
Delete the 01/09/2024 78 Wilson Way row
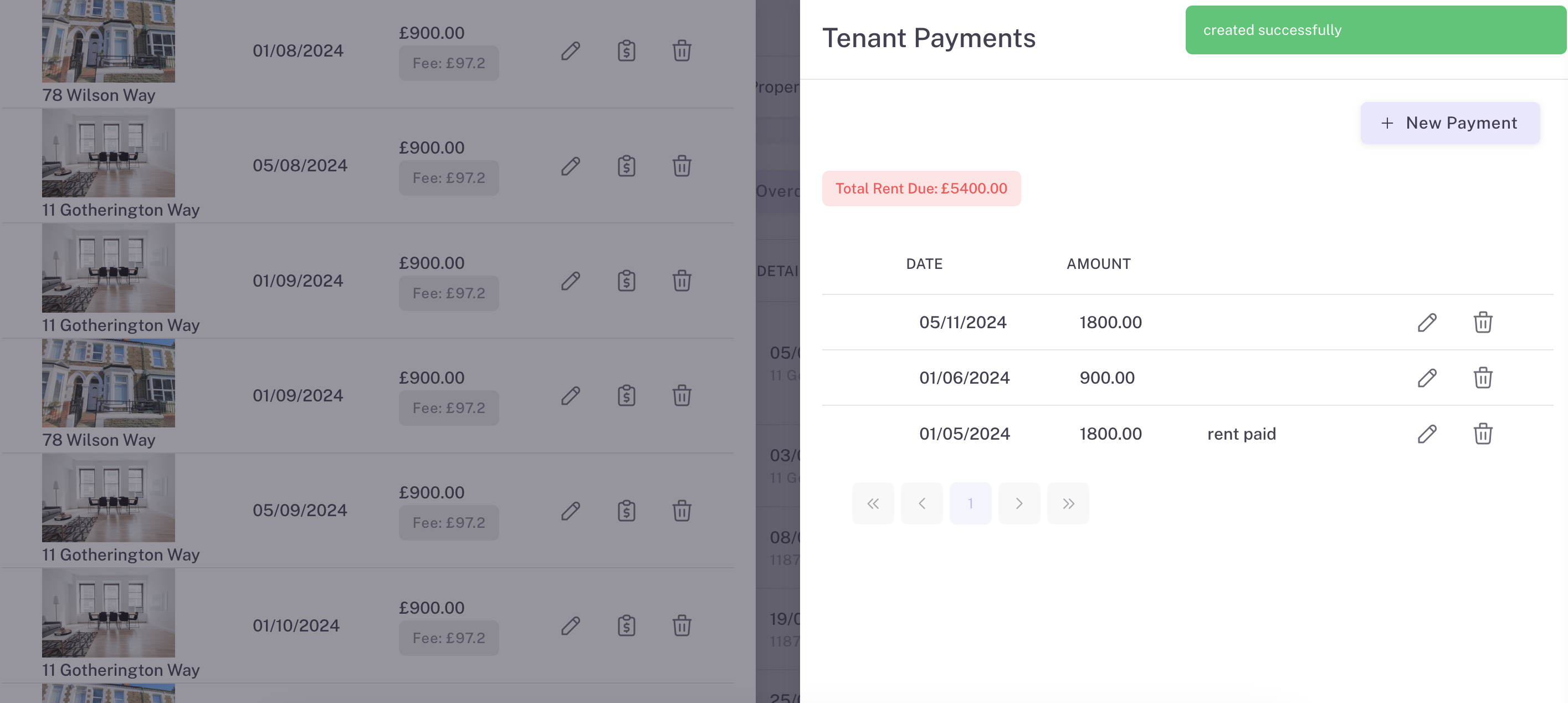tap(681, 395)
